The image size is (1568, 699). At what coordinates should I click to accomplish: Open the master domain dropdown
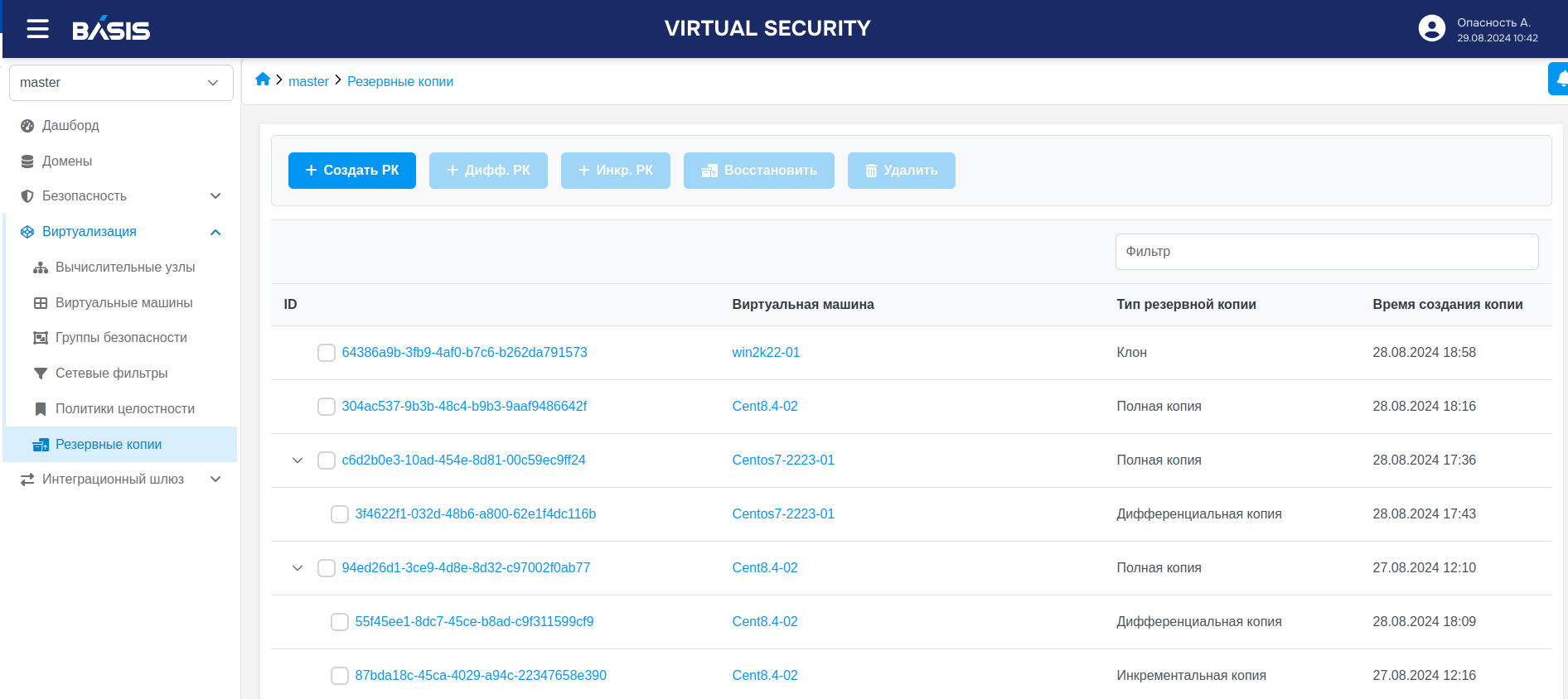121,83
